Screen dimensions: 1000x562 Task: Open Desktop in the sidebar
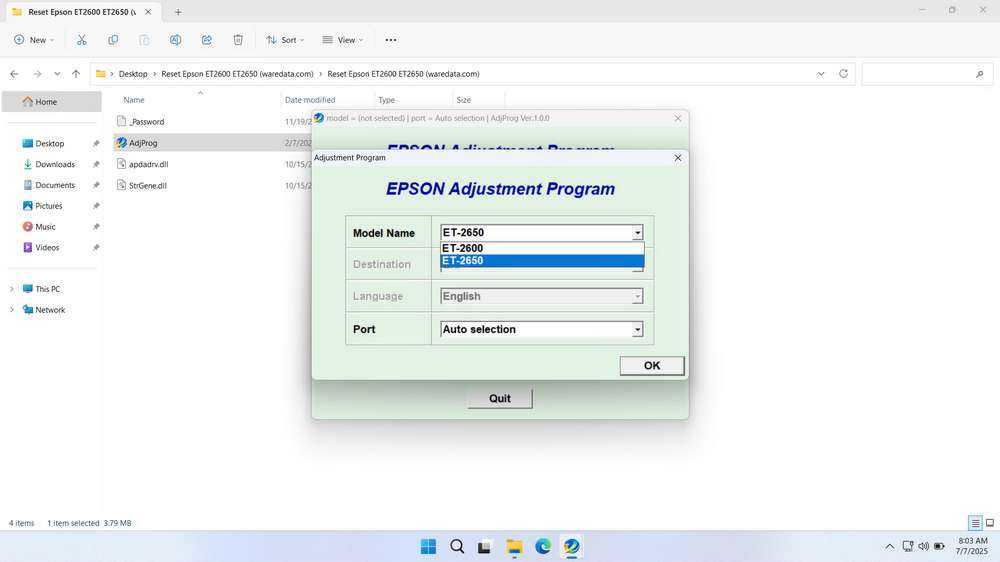(50, 144)
